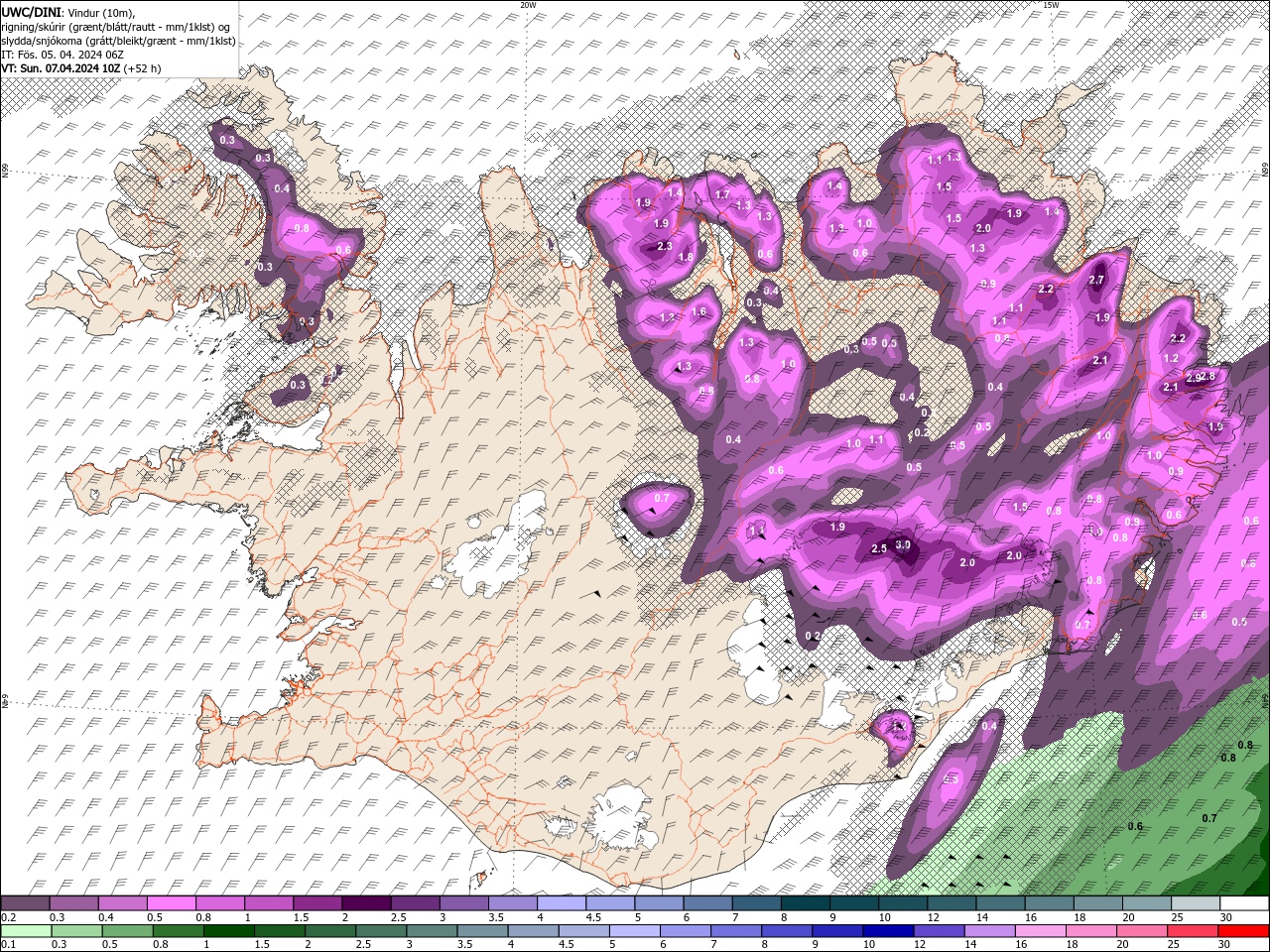Pick the 0.4 swatch in upper snowfall scale
Screen dimensions: 1270x952
coord(122,903)
